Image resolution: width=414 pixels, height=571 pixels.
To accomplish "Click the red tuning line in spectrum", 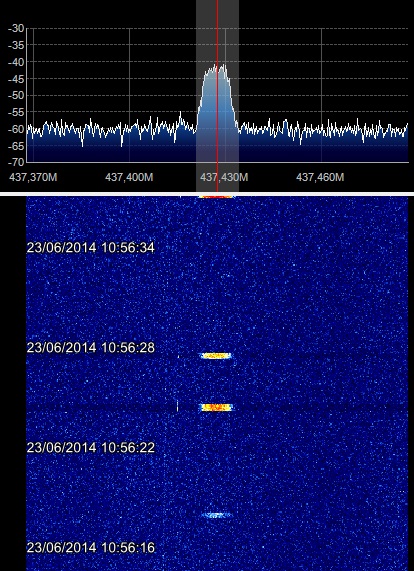I will 217,95.
